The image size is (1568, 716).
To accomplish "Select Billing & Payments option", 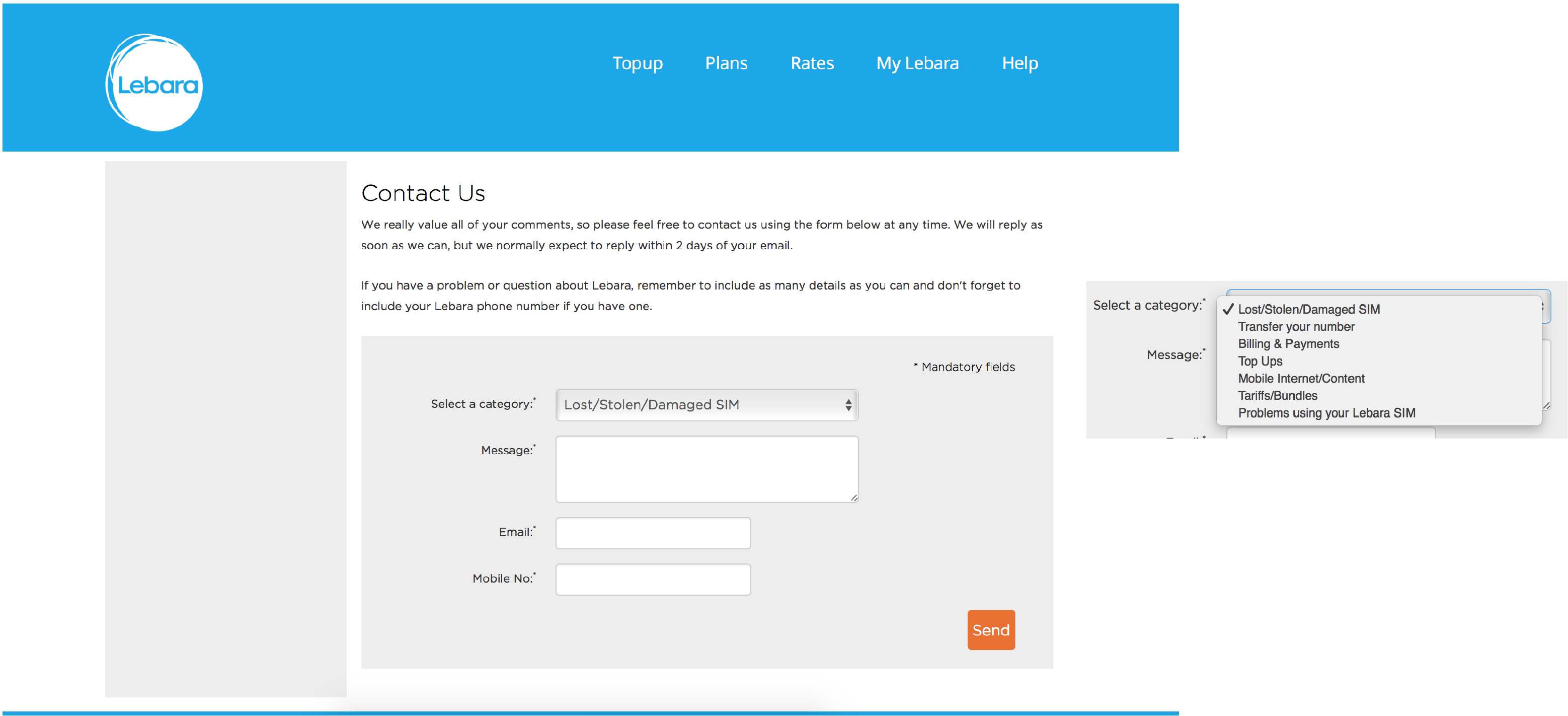I will pos(1288,344).
